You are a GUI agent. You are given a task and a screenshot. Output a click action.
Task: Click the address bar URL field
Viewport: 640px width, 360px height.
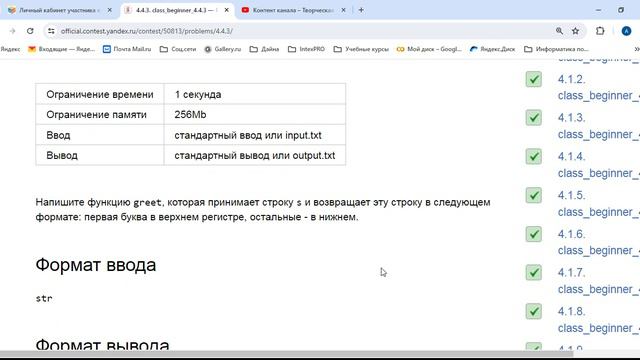[302, 31]
